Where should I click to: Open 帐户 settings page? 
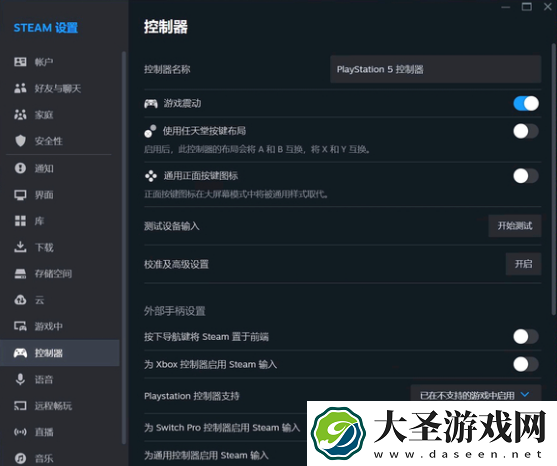click(60, 62)
